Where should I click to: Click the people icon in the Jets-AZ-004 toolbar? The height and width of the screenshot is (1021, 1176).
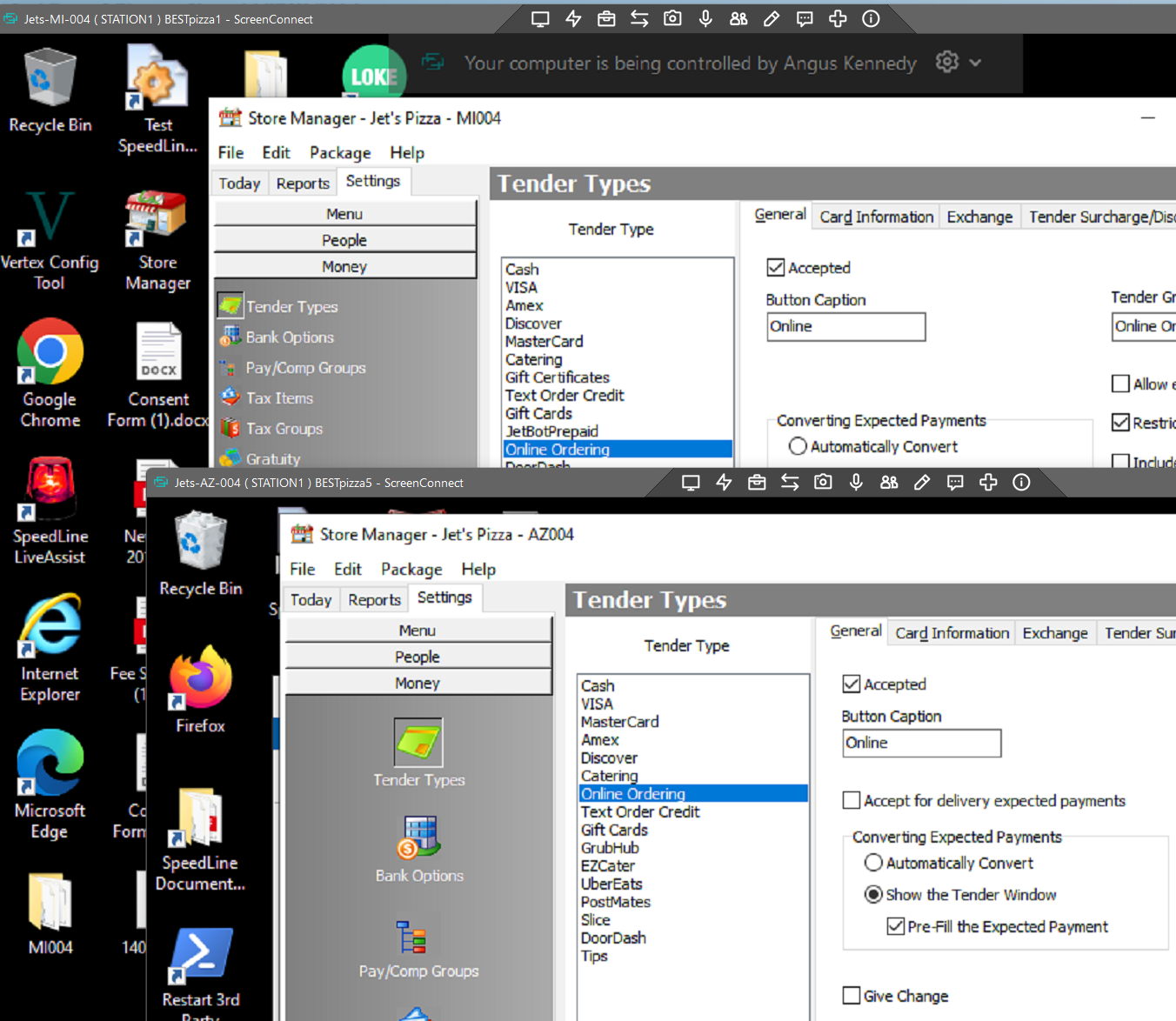coord(889,482)
